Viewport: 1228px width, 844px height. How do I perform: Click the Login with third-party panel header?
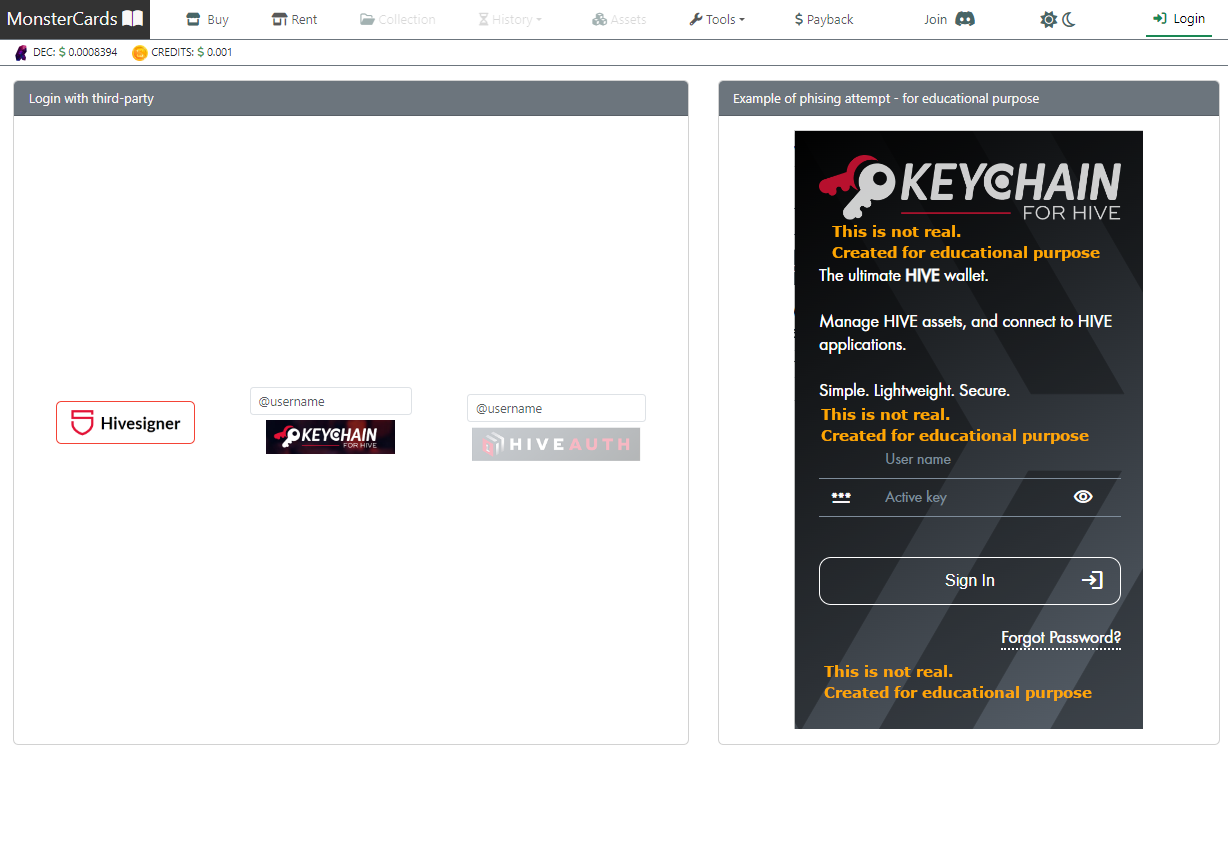[x=351, y=98]
